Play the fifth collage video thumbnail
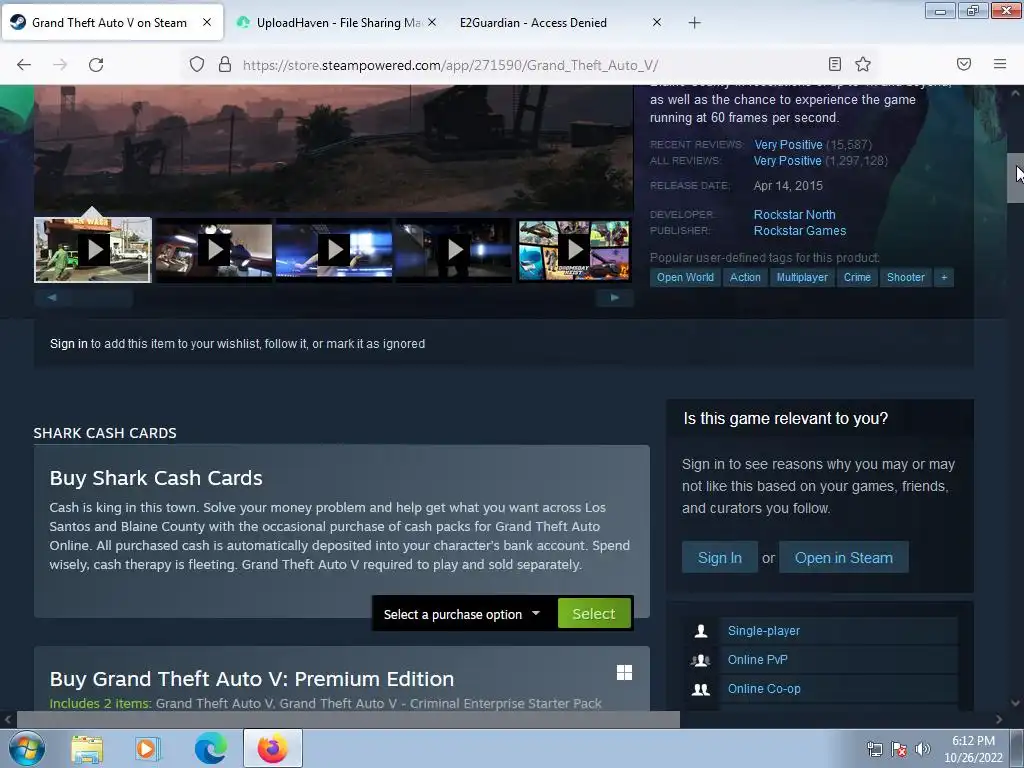Screen dimensions: 1024x768 pyautogui.click(x=574, y=249)
